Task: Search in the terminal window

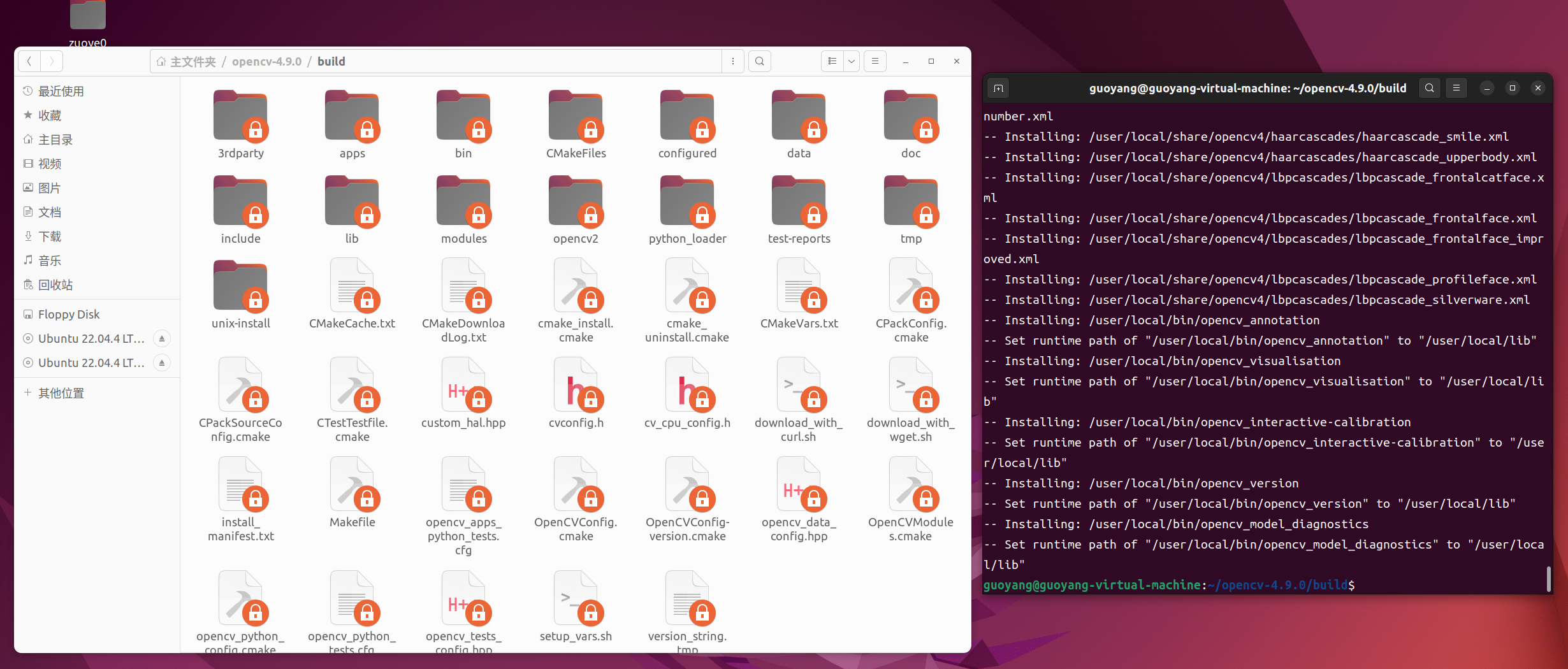Action: [x=1430, y=88]
